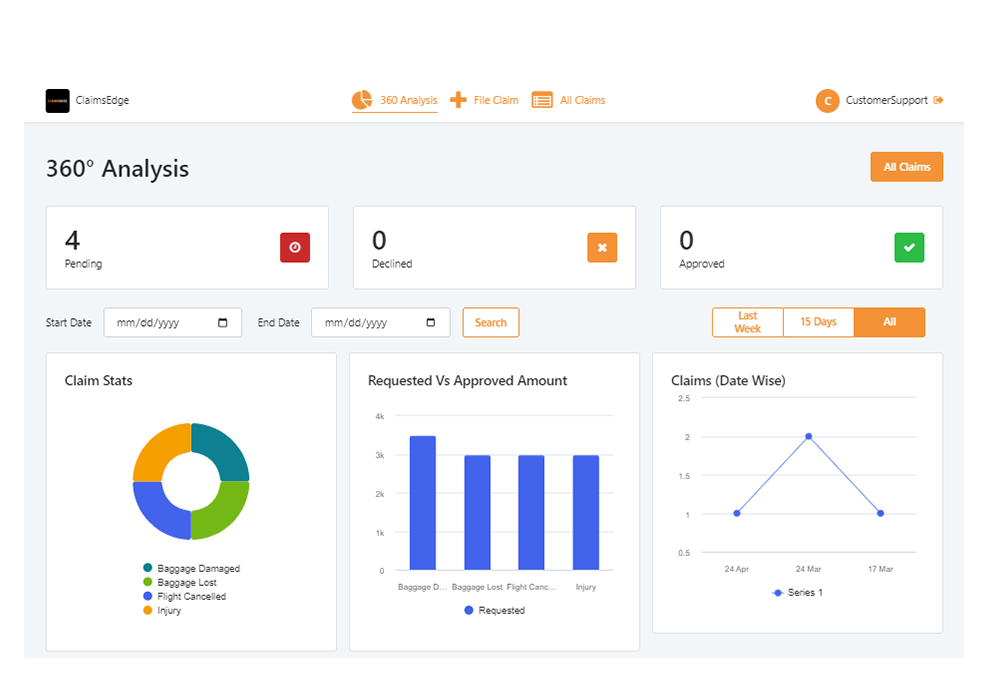The image size is (990, 680).
Task: Click the 360 Analysis pie chart icon
Action: (362, 100)
